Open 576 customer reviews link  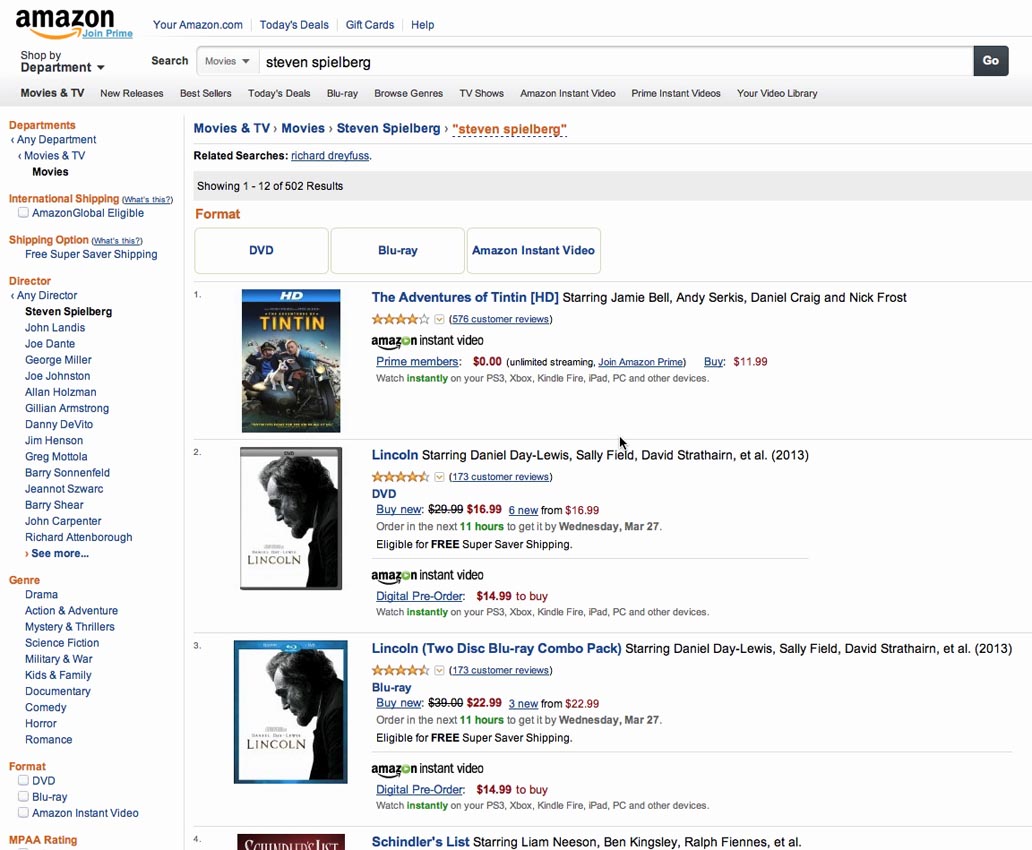coord(500,319)
